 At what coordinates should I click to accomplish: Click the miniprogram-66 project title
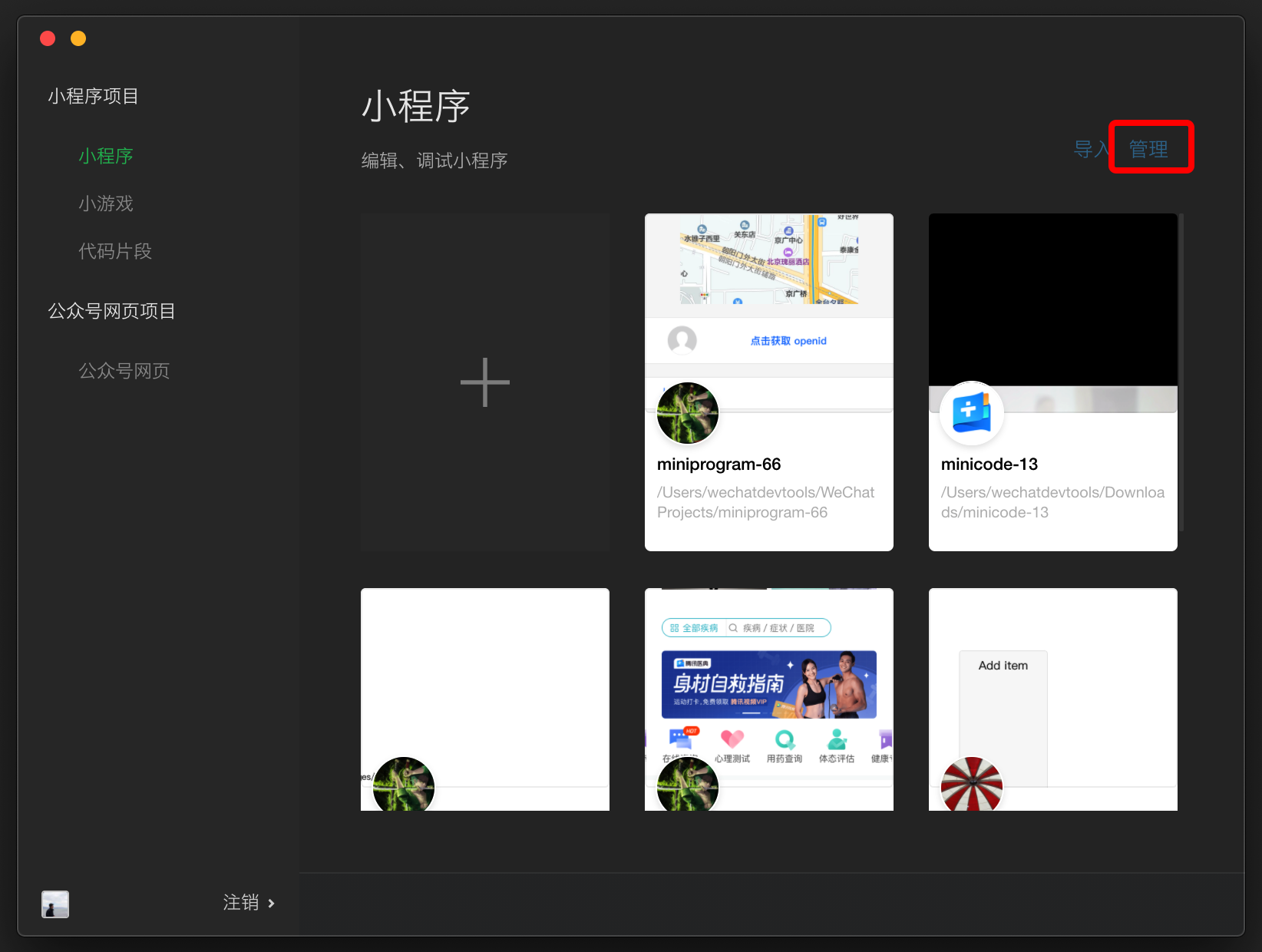(x=719, y=464)
